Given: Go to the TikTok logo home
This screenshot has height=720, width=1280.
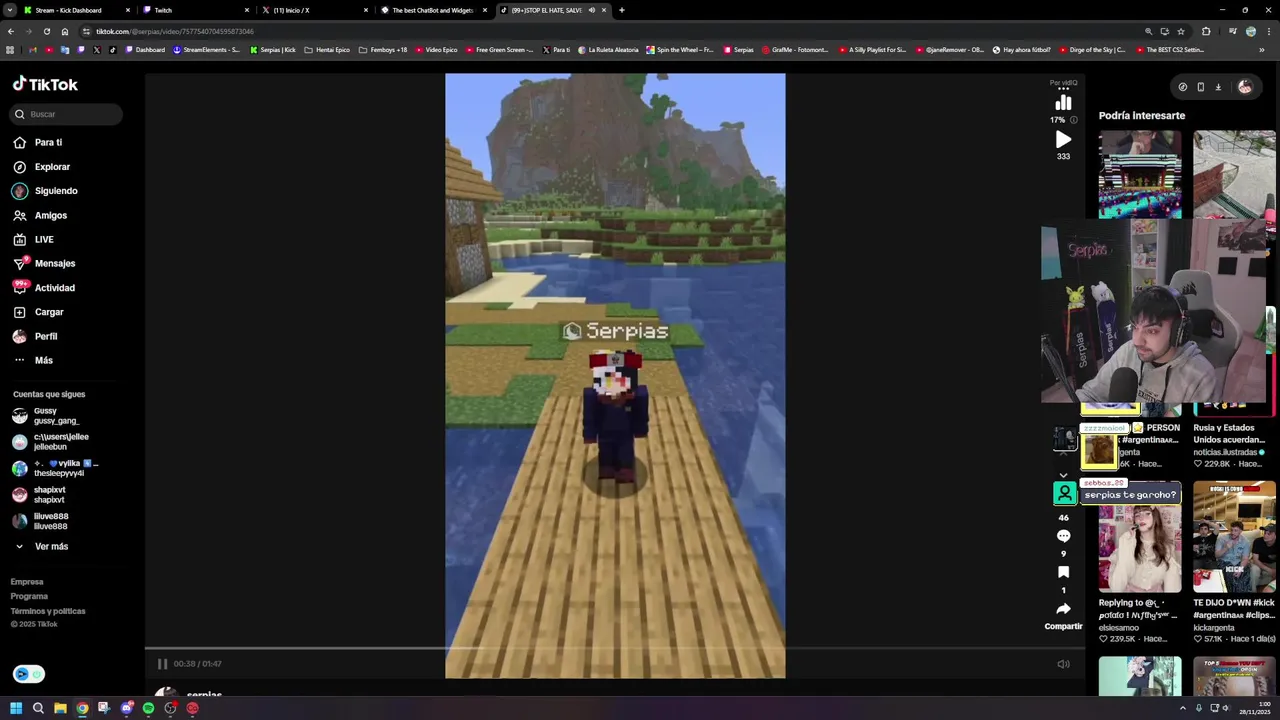Looking at the screenshot, I should coord(45,85).
